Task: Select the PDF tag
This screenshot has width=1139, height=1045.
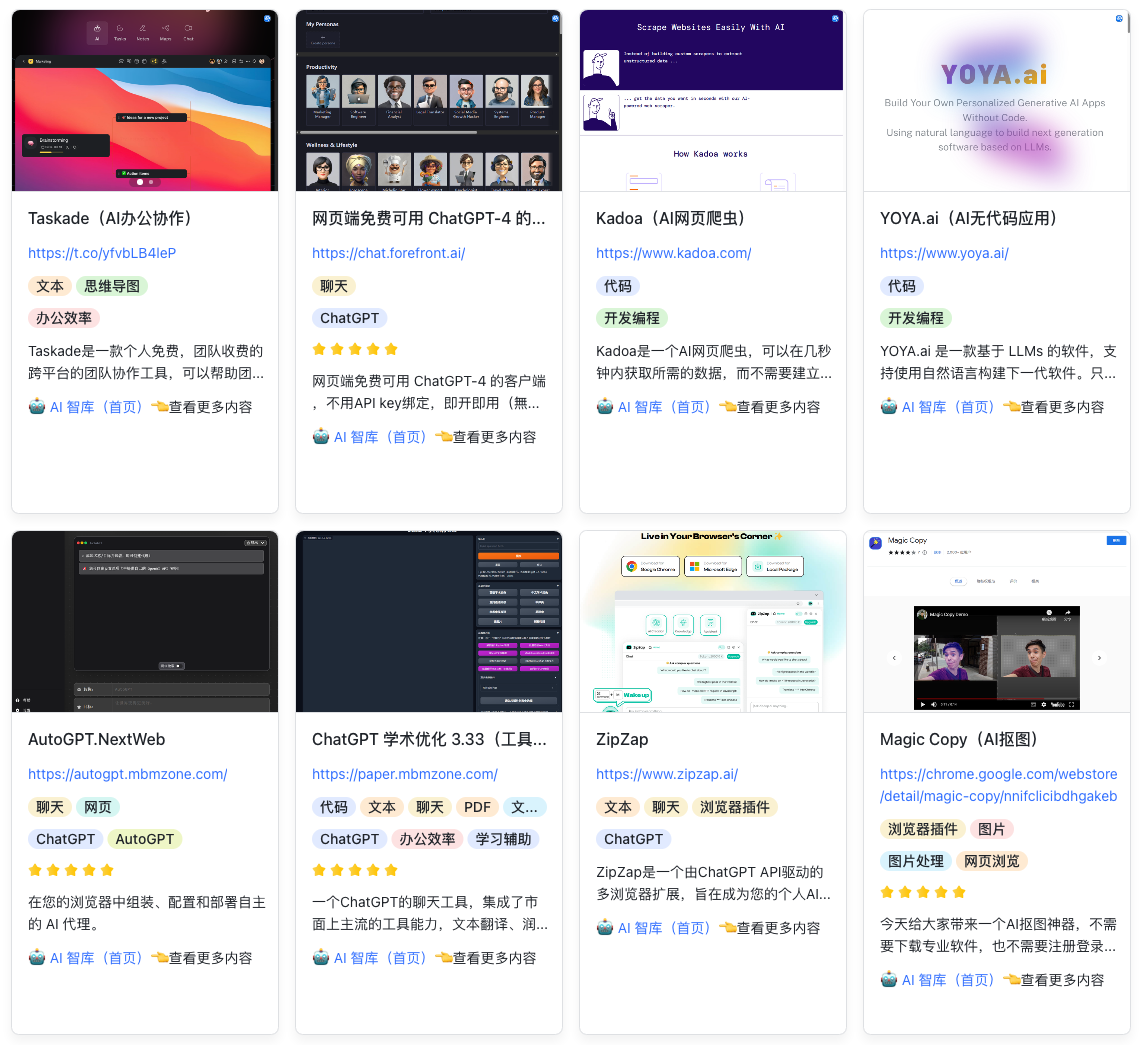Action: point(477,807)
